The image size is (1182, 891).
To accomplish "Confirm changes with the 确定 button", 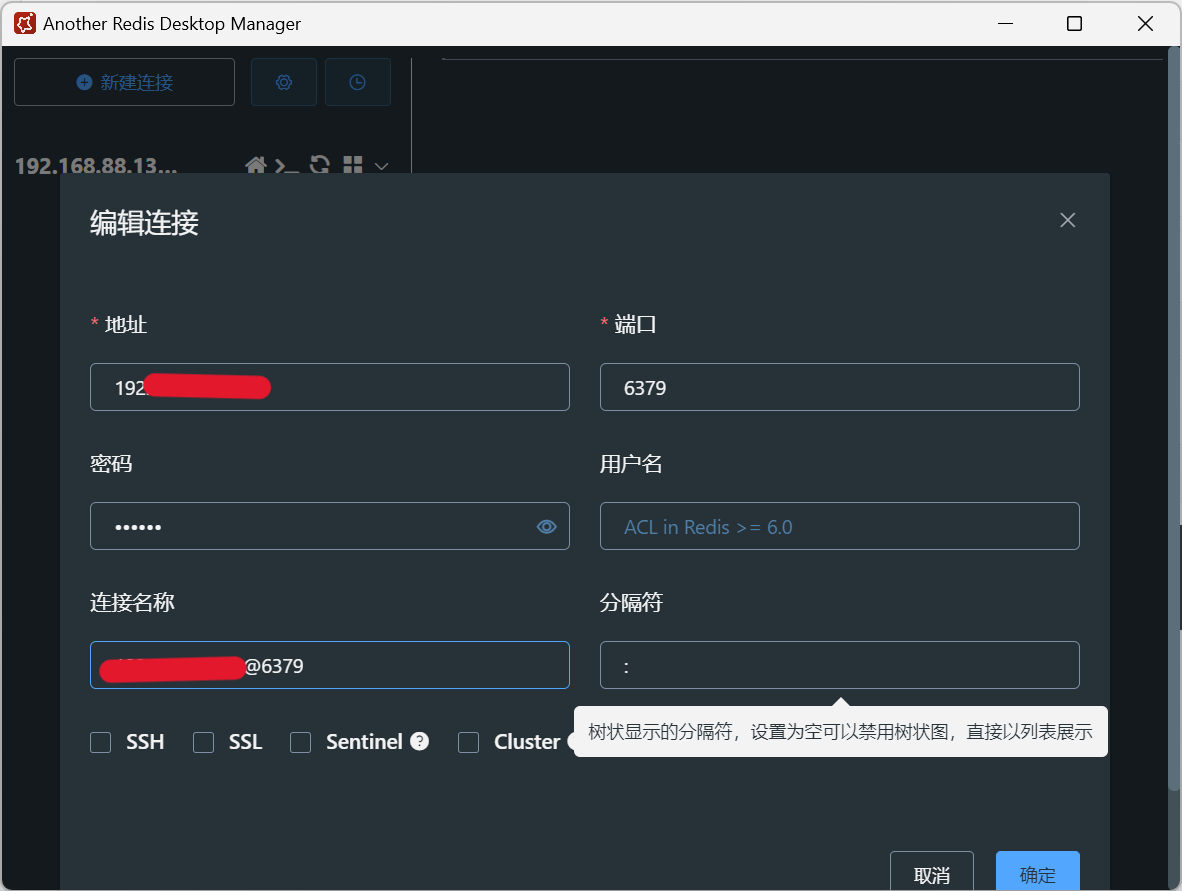I will pyautogui.click(x=1037, y=874).
